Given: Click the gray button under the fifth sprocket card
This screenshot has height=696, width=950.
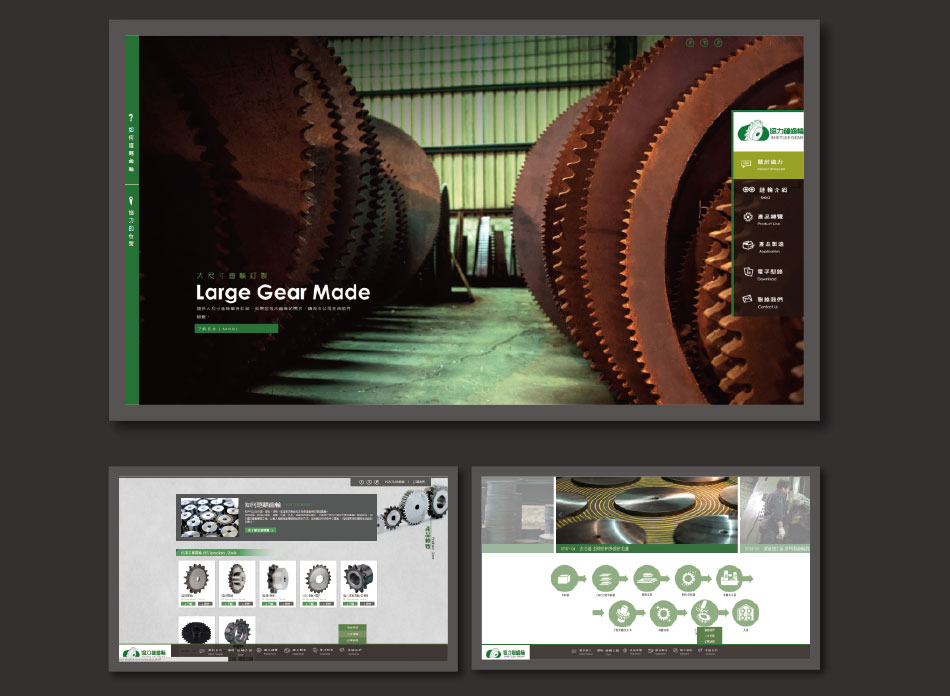Looking at the screenshot, I should [367, 604].
